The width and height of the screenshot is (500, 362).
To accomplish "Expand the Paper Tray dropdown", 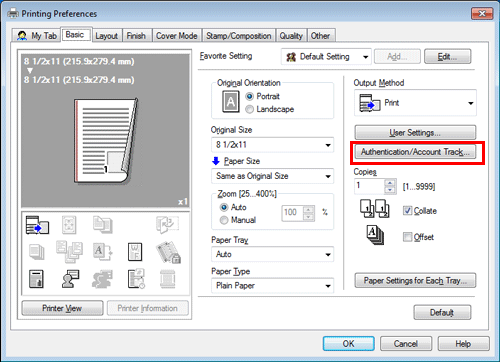I will click(272, 254).
